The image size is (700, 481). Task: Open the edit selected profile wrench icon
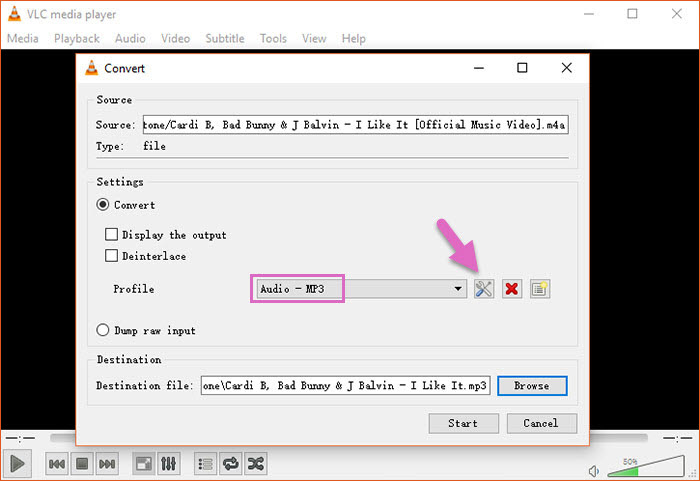(484, 289)
